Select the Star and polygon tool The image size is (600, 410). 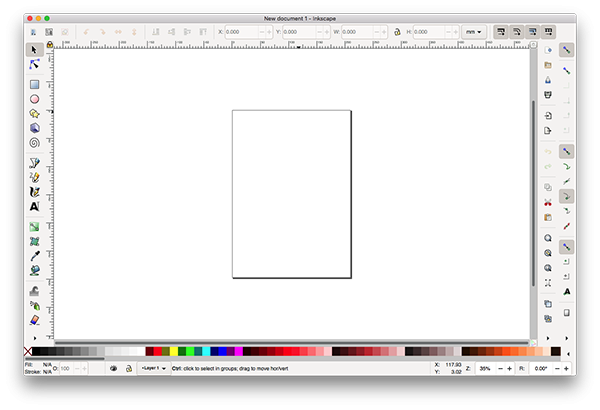pyautogui.click(x=34, y=114)
